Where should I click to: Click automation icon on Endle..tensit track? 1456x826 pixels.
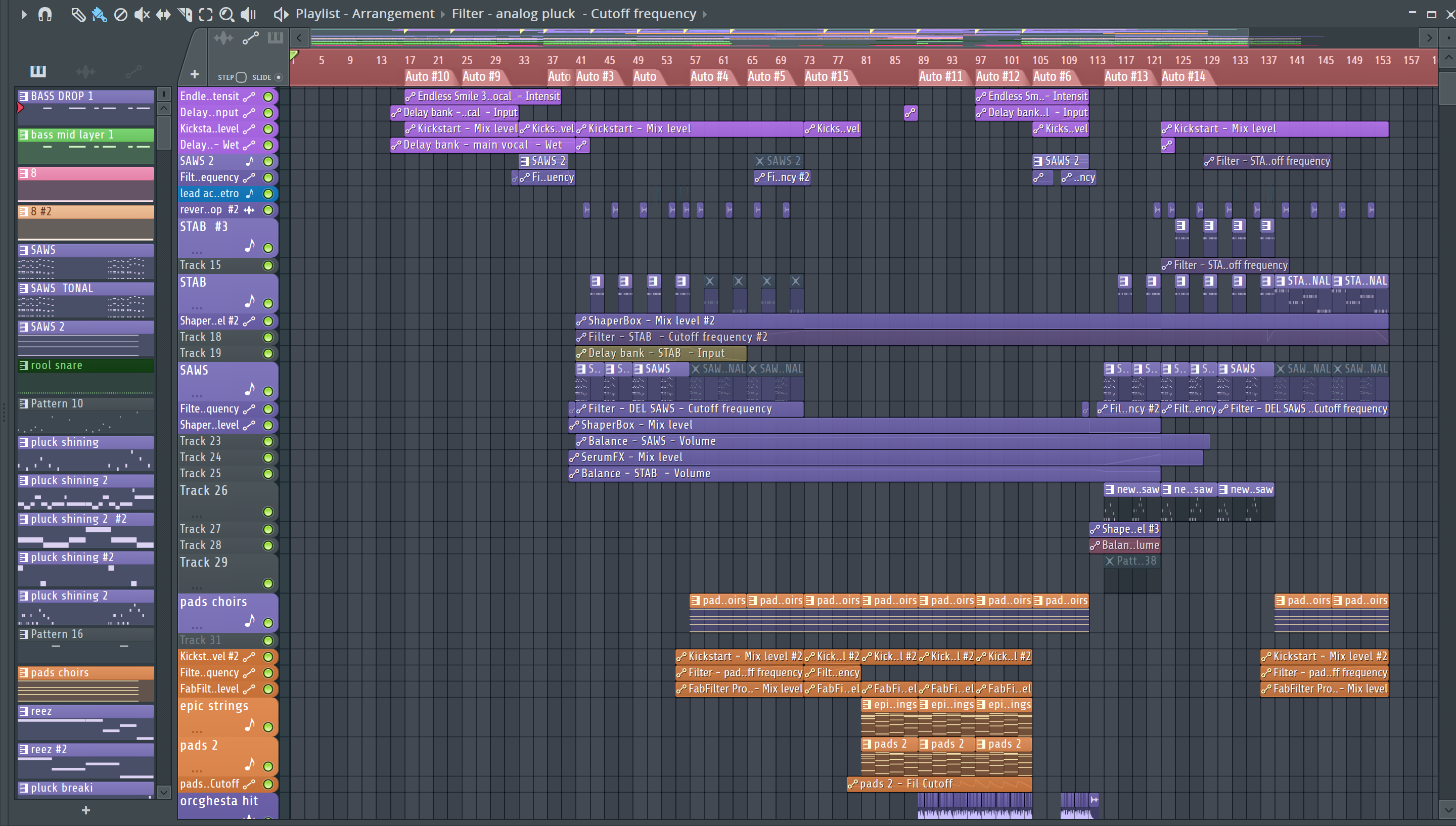250,97
